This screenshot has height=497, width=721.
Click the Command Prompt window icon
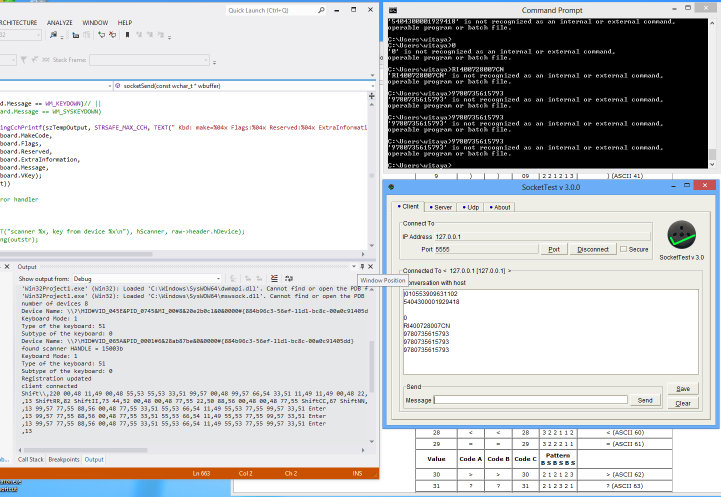393,10
